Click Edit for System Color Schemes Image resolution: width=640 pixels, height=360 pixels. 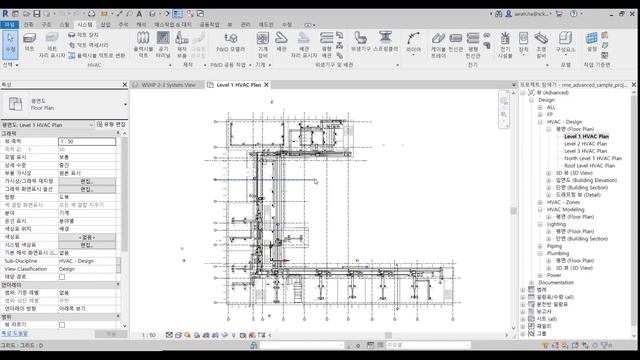pos(87,245)
